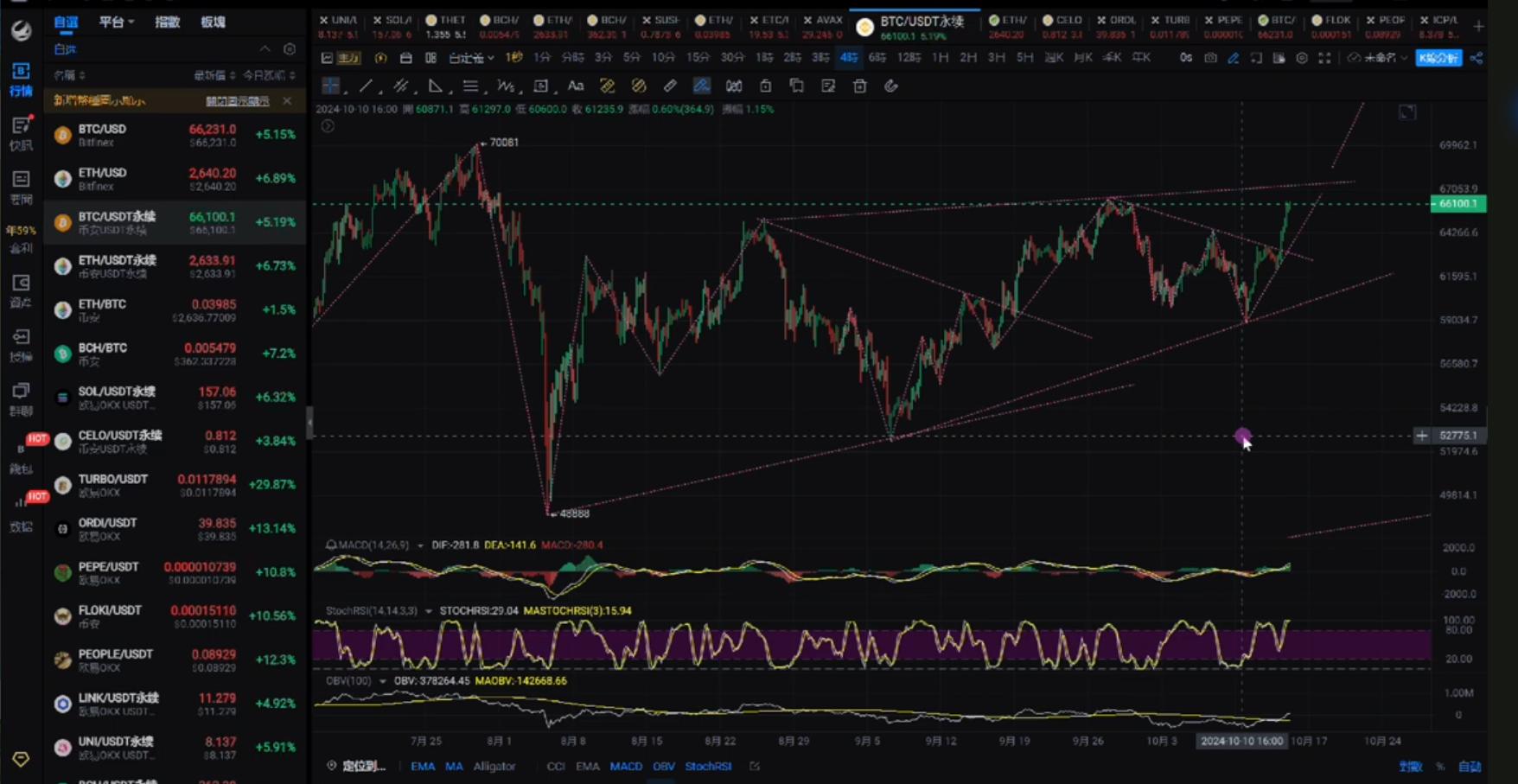
Task: Click the share icon beside the blue button
Action: pos(1477,58)
